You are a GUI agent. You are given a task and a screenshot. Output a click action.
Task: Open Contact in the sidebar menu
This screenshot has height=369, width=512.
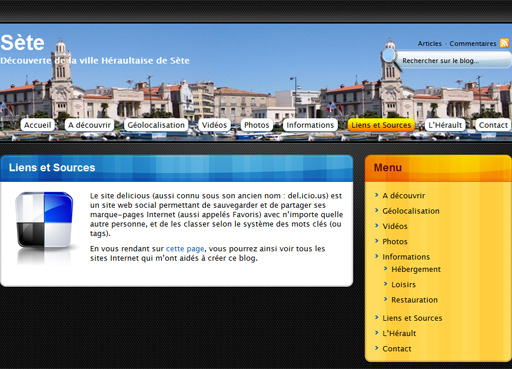coord(397,349)
